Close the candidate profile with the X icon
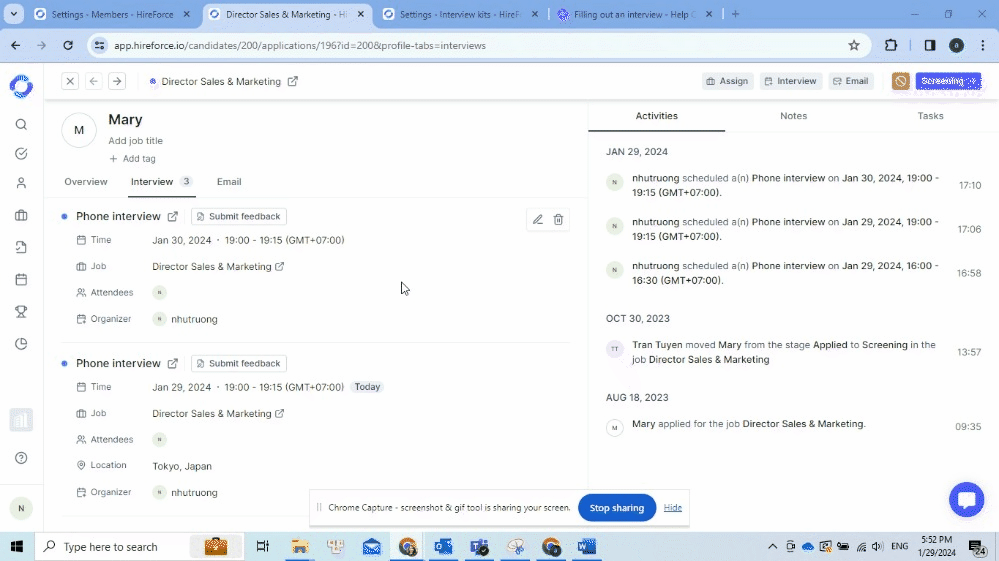Viewport: 999px width, 561px height. [70, 81]
